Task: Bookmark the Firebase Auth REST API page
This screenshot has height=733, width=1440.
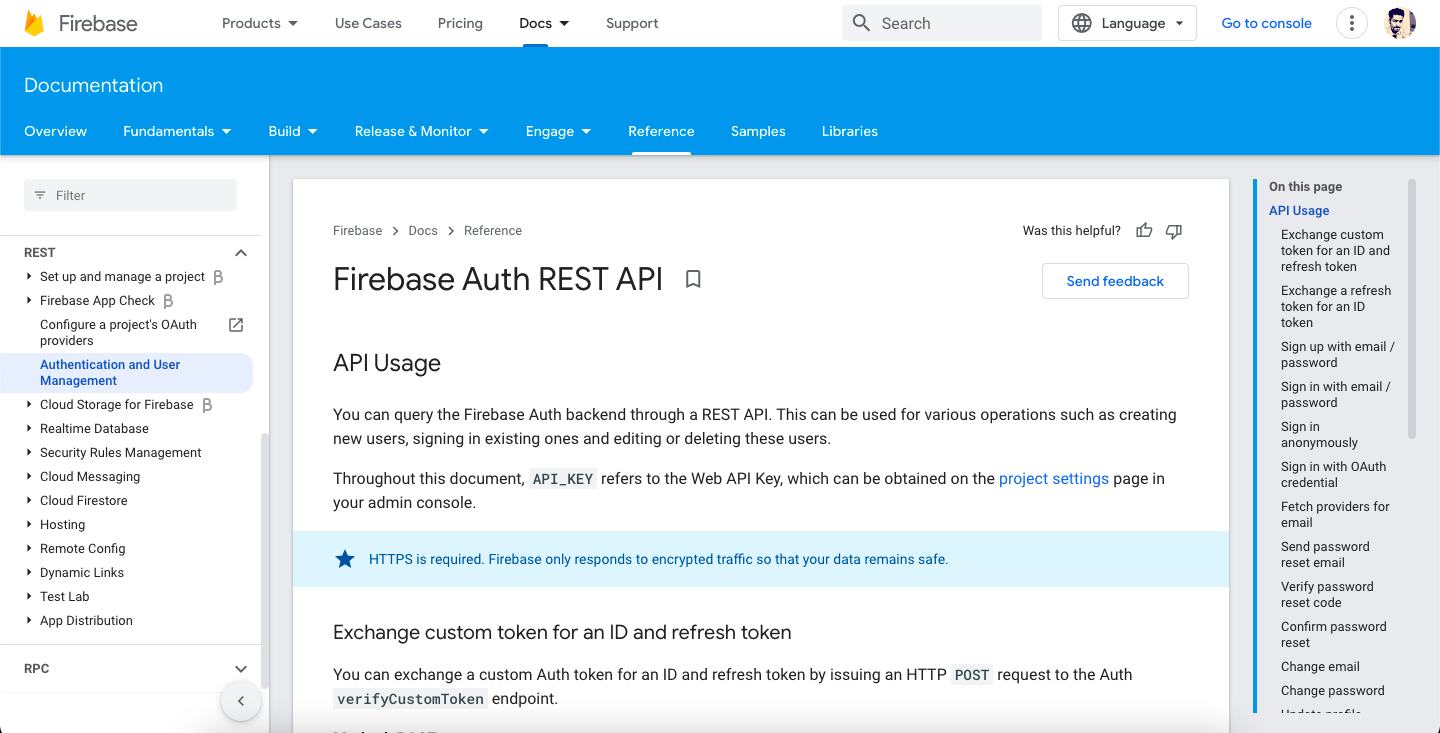Action: point(693,280)
